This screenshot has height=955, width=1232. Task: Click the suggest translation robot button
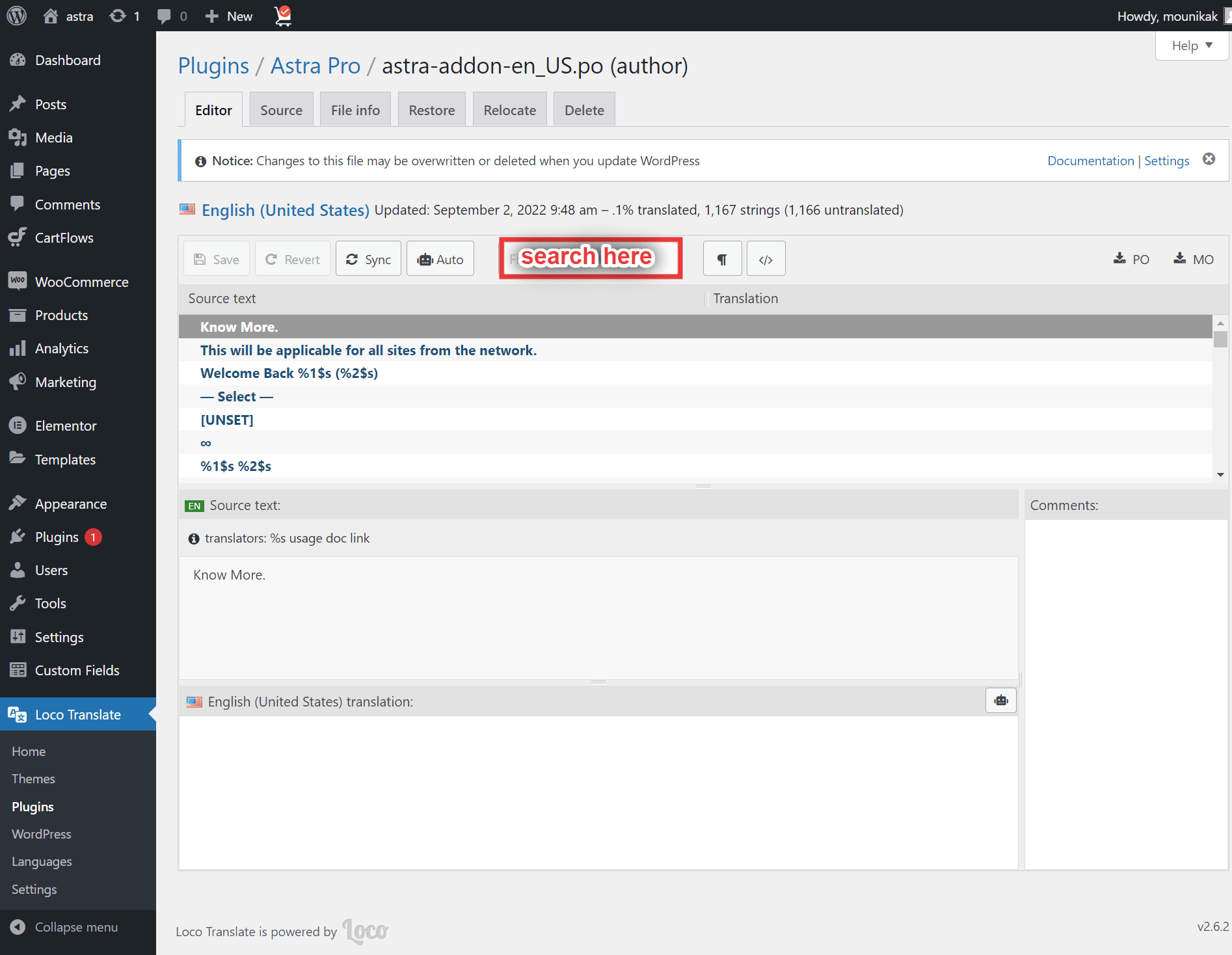coord(1000,701)
